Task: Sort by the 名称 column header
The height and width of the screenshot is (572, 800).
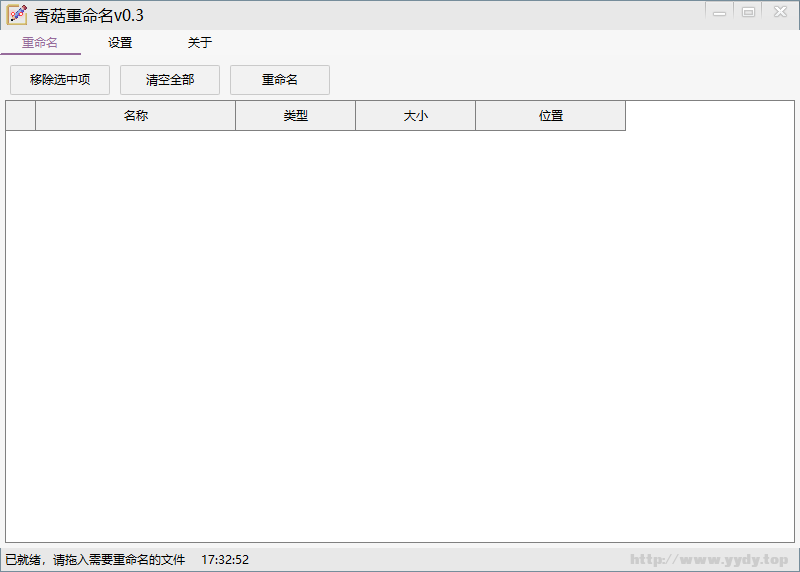Action: click(x=136, y=116)
